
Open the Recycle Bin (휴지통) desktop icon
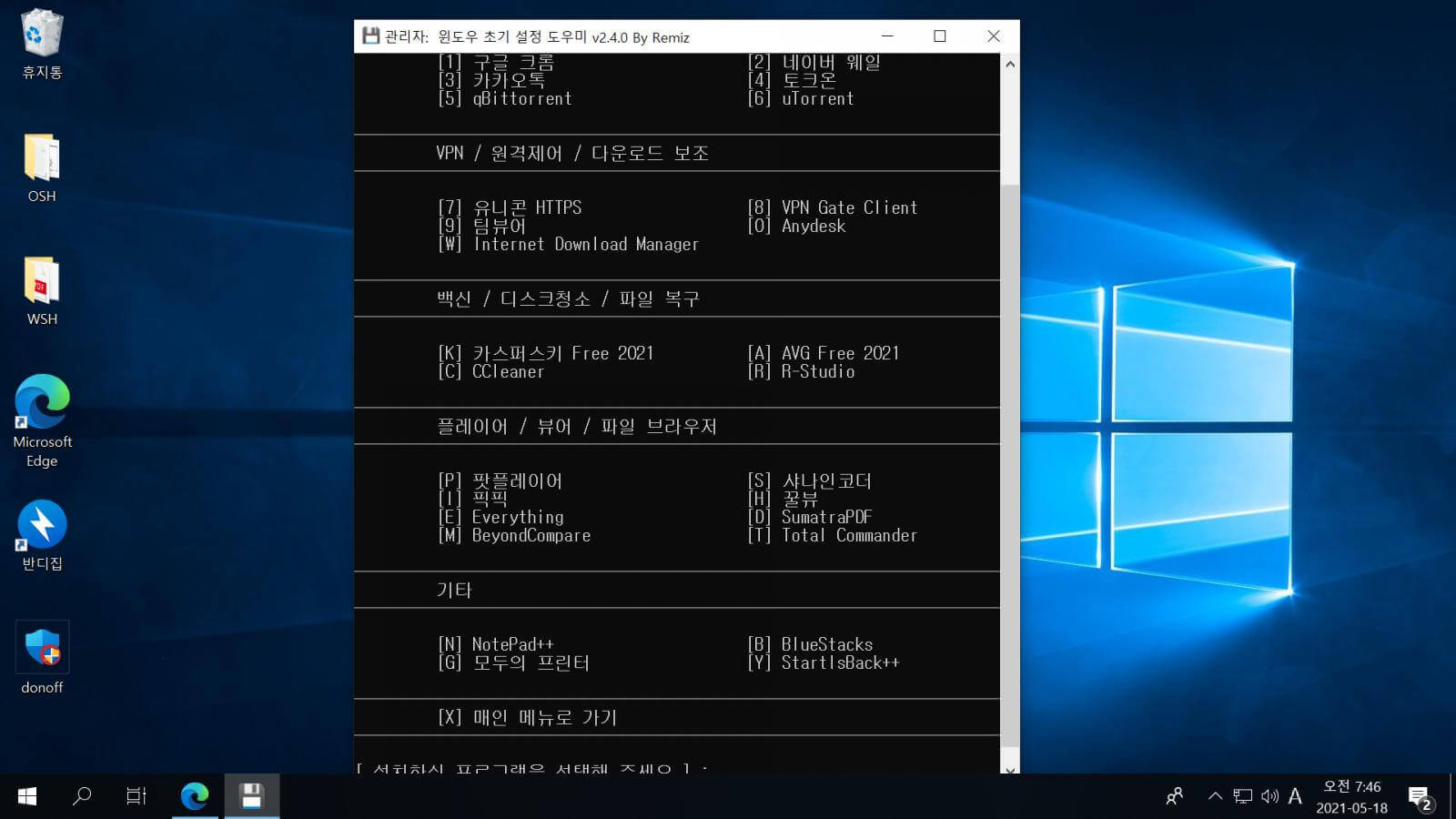click(x=42, y=44)
